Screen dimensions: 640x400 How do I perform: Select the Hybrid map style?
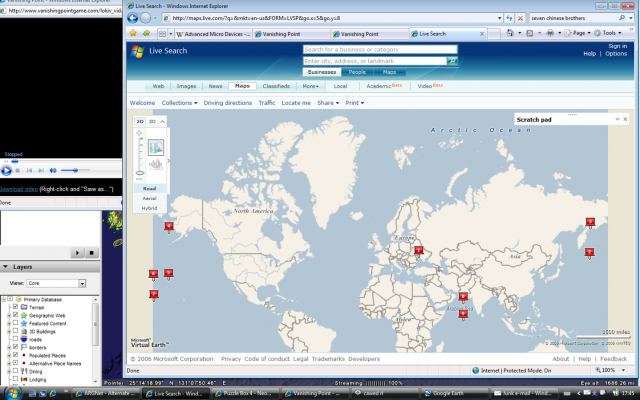pos(149,208)
